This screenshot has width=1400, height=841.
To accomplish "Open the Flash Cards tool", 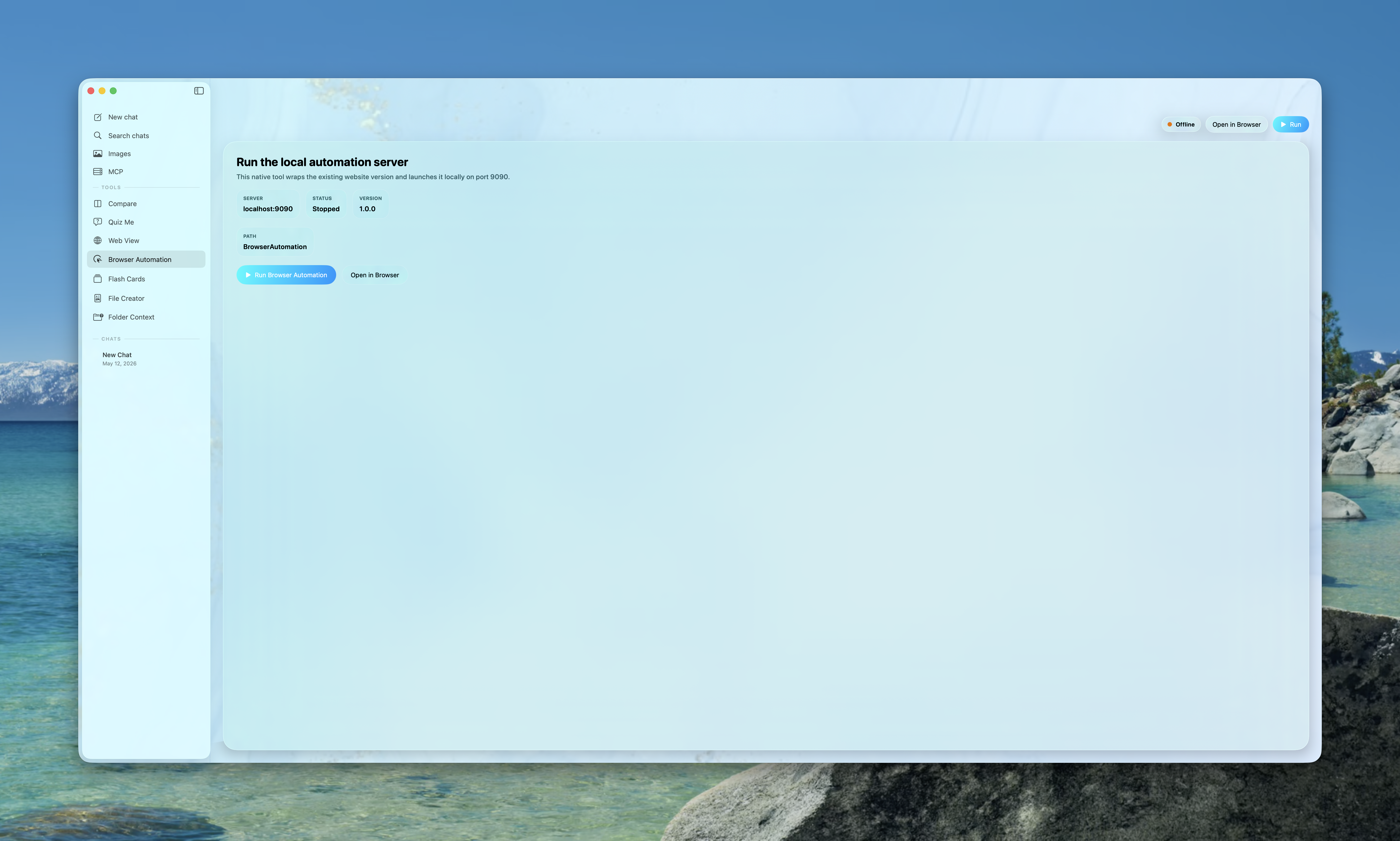I will coord(146,279).
